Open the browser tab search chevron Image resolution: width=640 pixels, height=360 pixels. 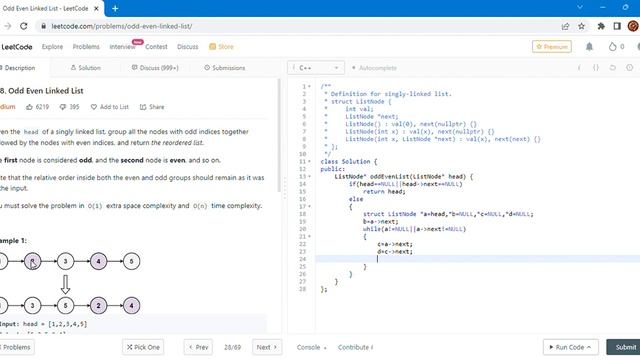pos(580,7)
